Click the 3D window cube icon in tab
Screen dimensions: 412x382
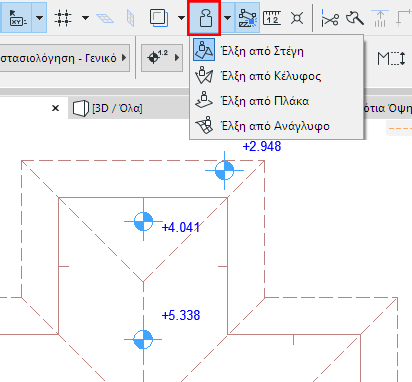coord(81,108)
